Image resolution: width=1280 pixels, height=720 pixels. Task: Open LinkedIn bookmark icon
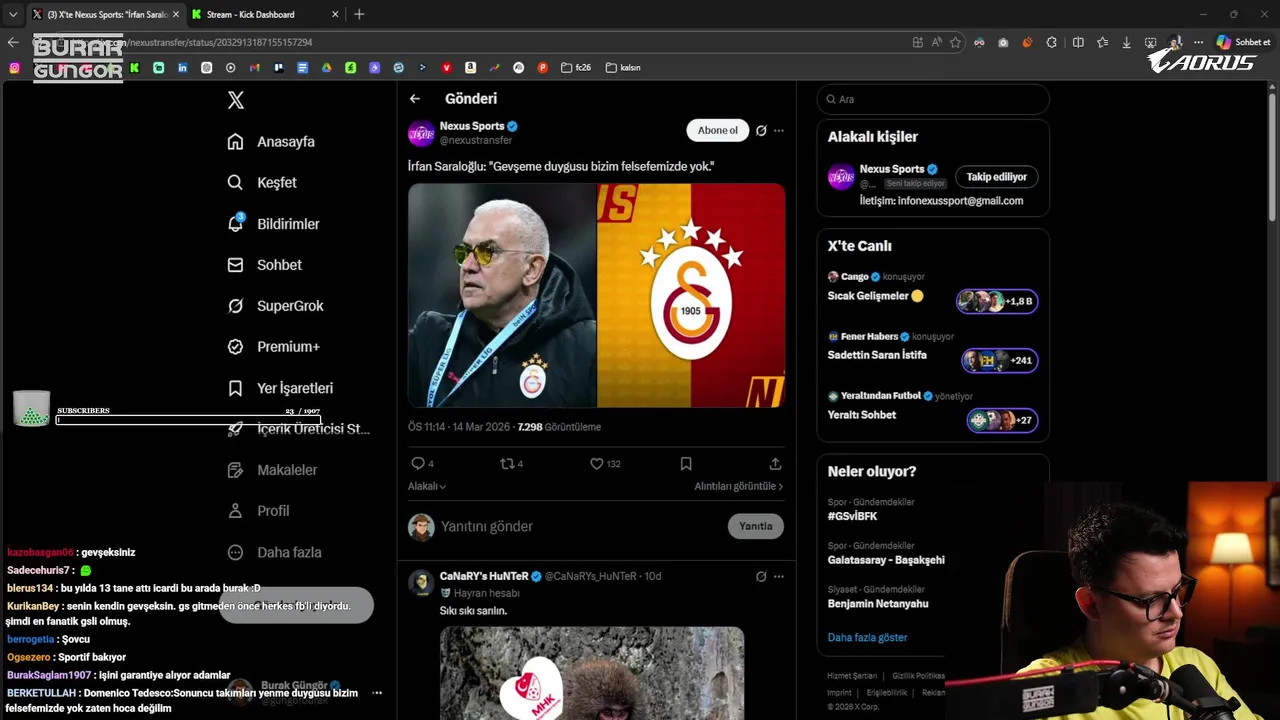[182, 68]
